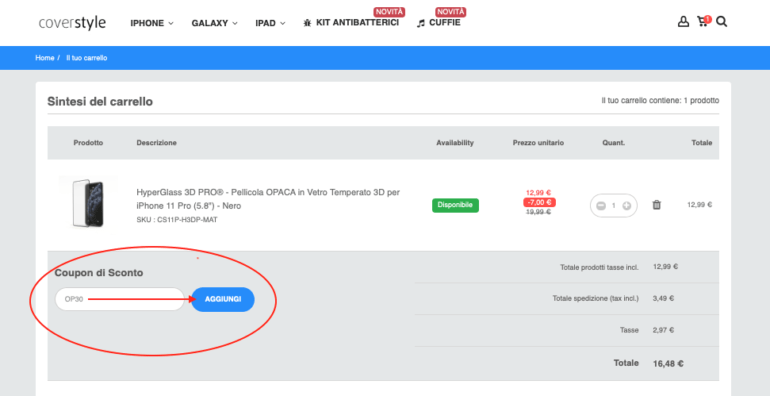Click the Prezzo unitario column header
This screenshot has height=396, width=770.
[x=538, y=143]
